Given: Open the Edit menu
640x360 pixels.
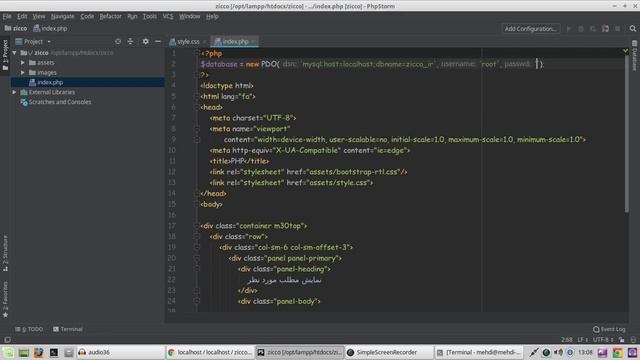Looking at the screenshot, I should coord(22,16).
